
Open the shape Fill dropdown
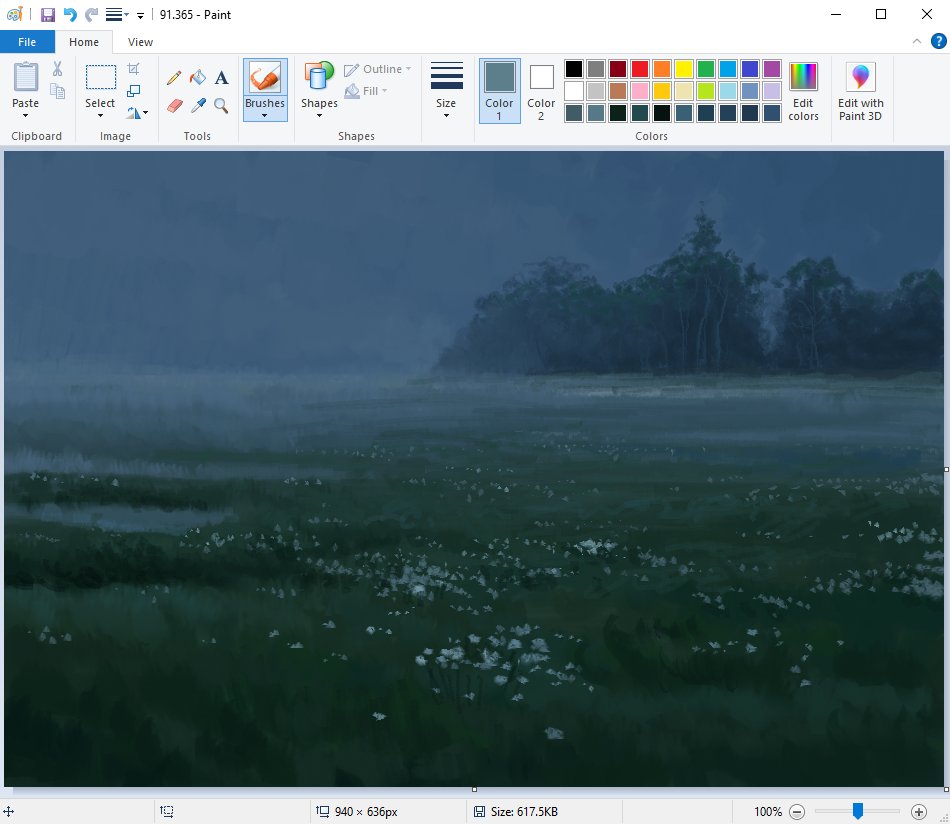(x=366, y=91)
